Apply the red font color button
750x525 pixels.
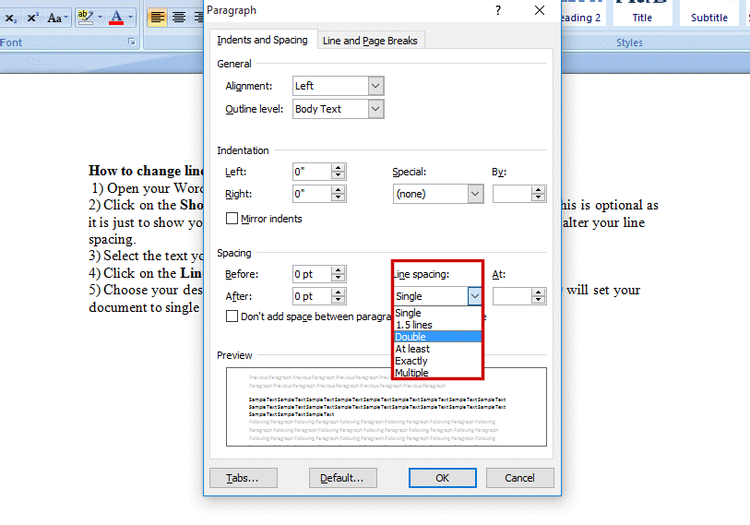tap(116, 18)
